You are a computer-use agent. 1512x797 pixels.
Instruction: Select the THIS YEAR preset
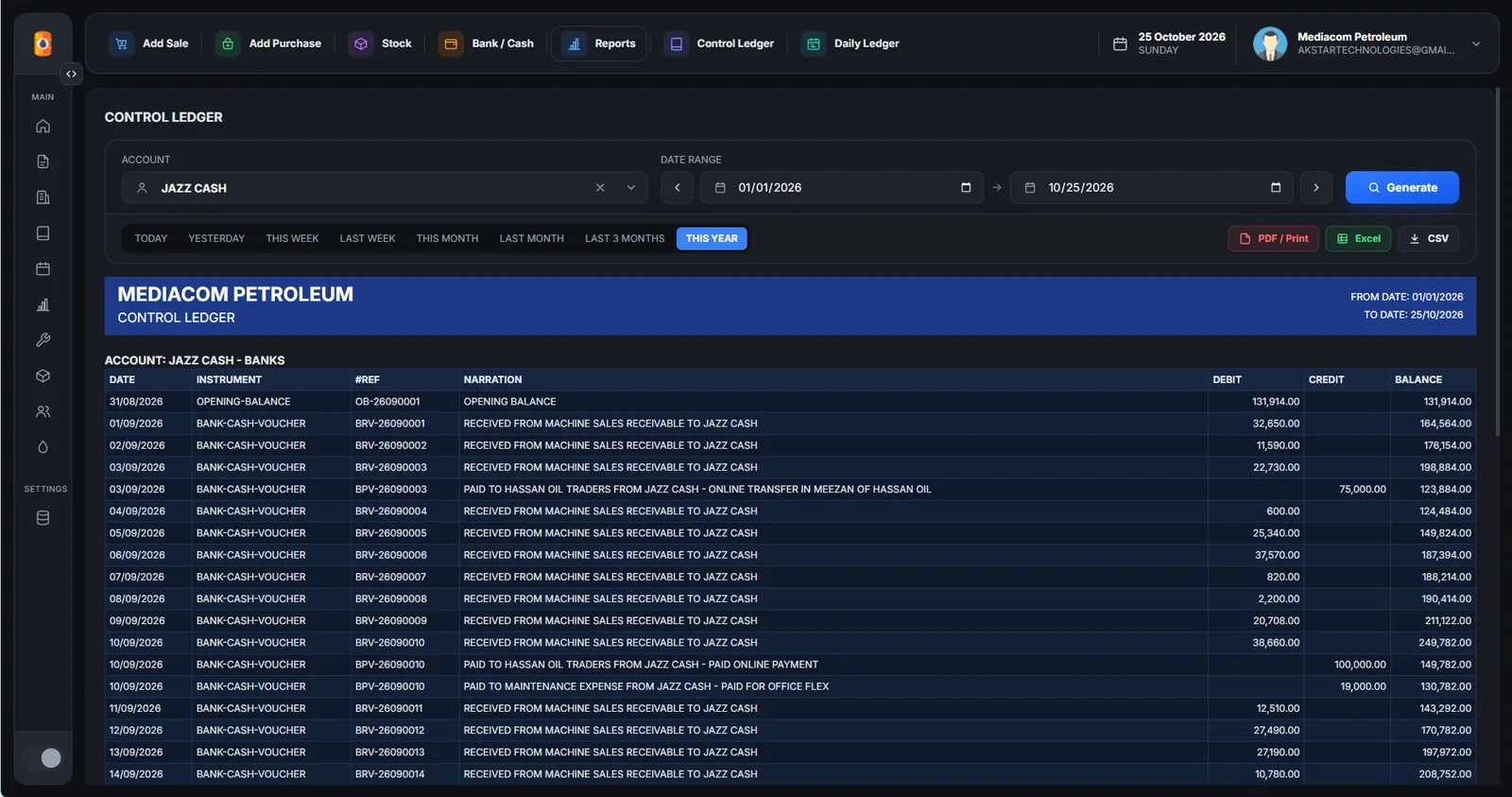pos(712,238)
